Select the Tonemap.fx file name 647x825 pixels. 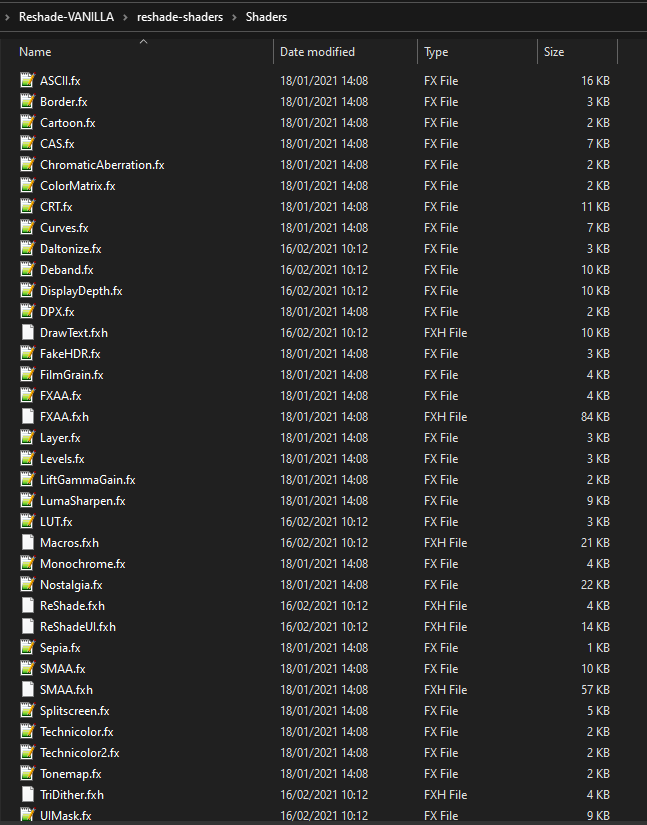[70, 774]
